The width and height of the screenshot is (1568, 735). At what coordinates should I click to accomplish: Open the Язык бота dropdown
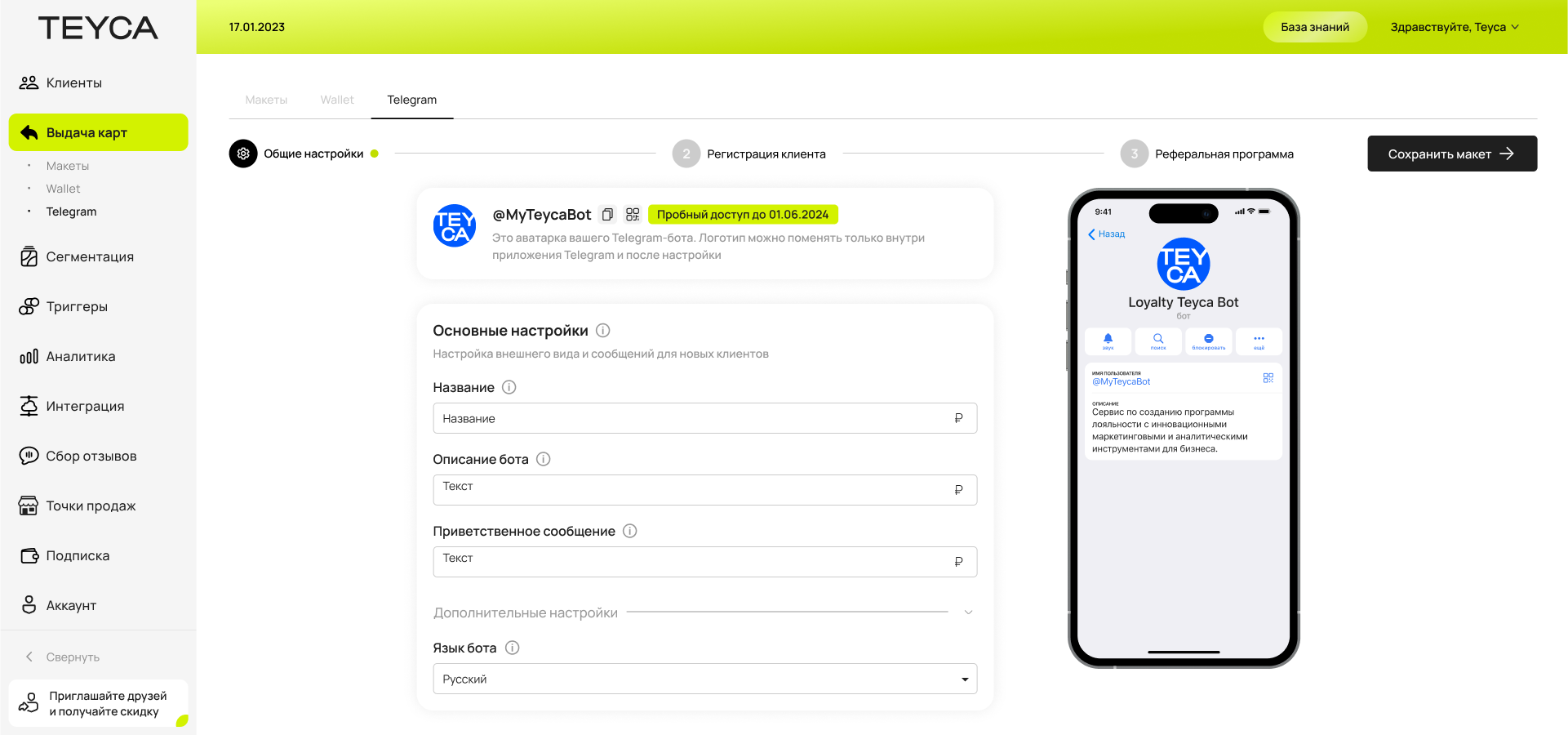704,679
